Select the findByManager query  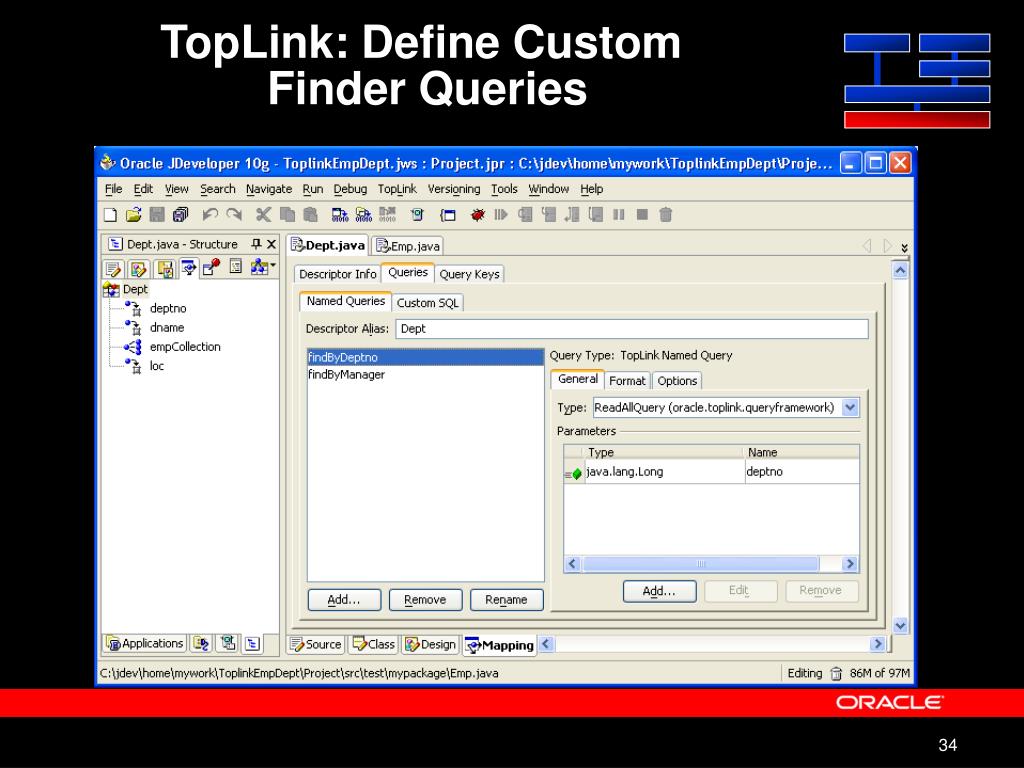tap(425, 375)
